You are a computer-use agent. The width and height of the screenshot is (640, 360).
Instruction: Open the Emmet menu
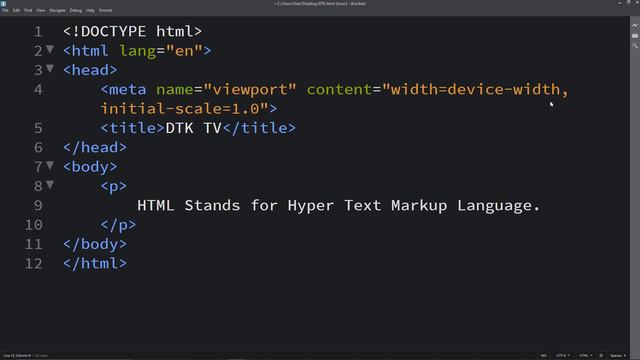point(105,10)
